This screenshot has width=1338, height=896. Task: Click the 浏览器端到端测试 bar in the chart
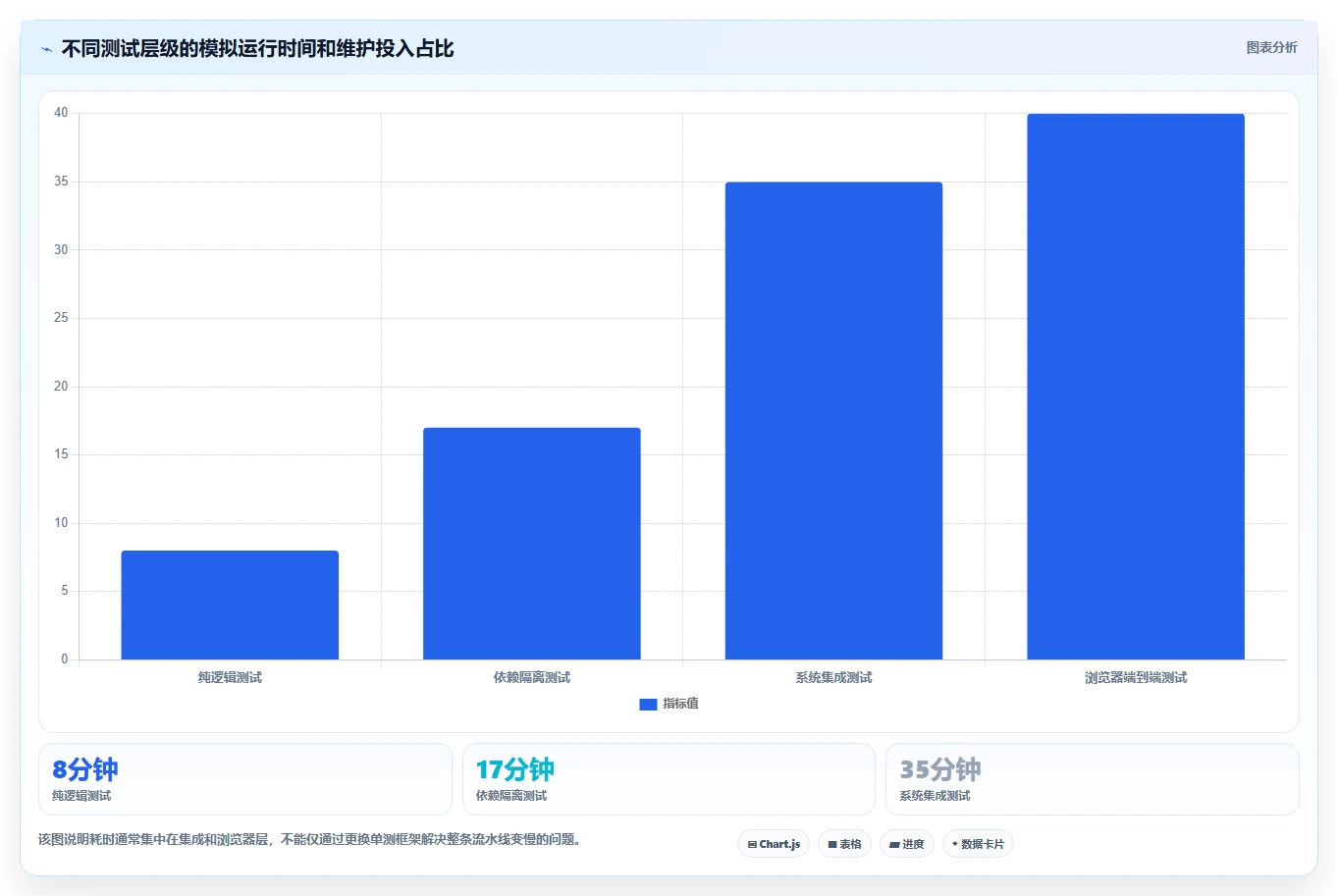(1136, 387)
